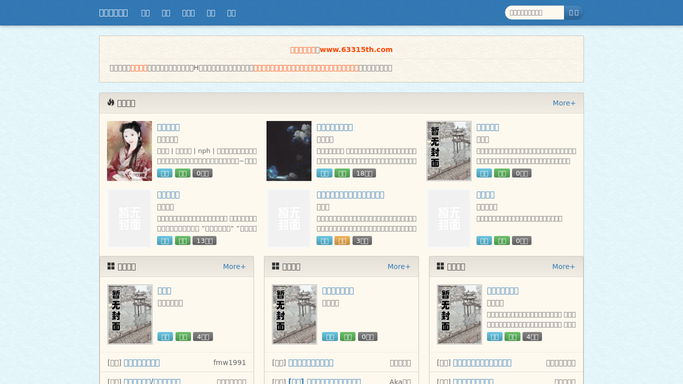Click the author name fmw1991

click(x=230, y=363)
